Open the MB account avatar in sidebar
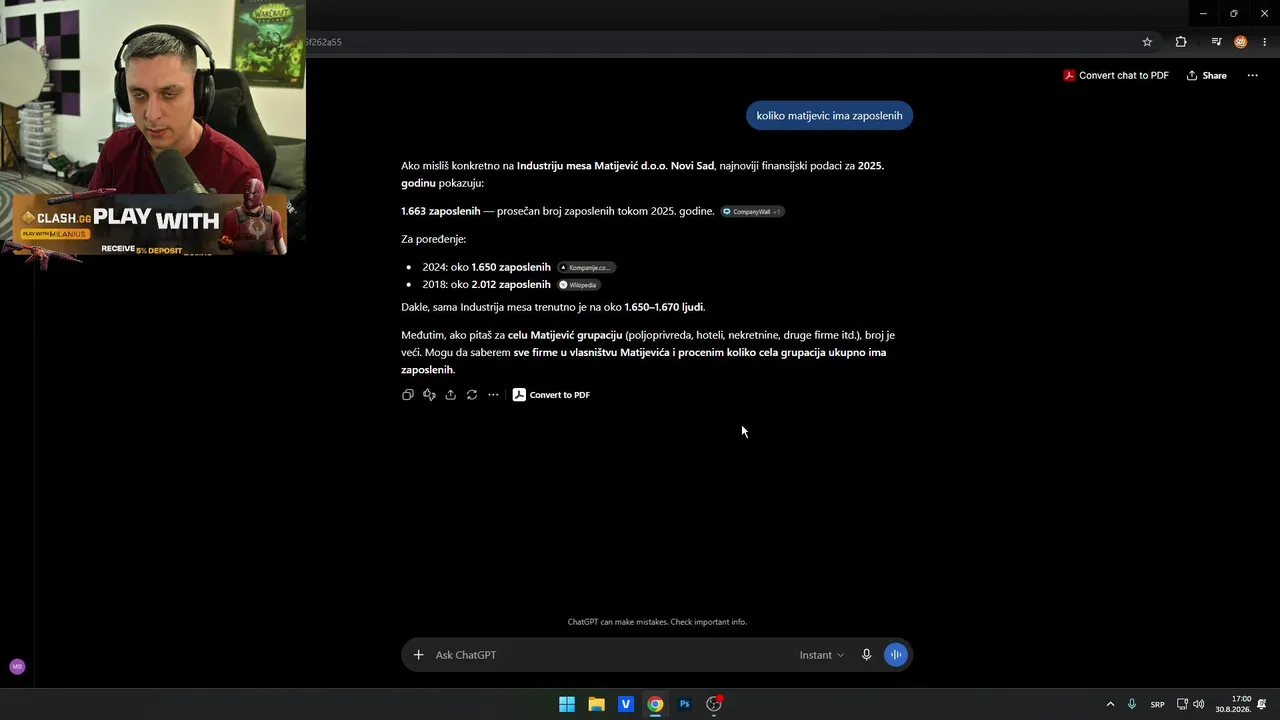The width and height of the screenshot is (1280, 720). pos(17,666)
